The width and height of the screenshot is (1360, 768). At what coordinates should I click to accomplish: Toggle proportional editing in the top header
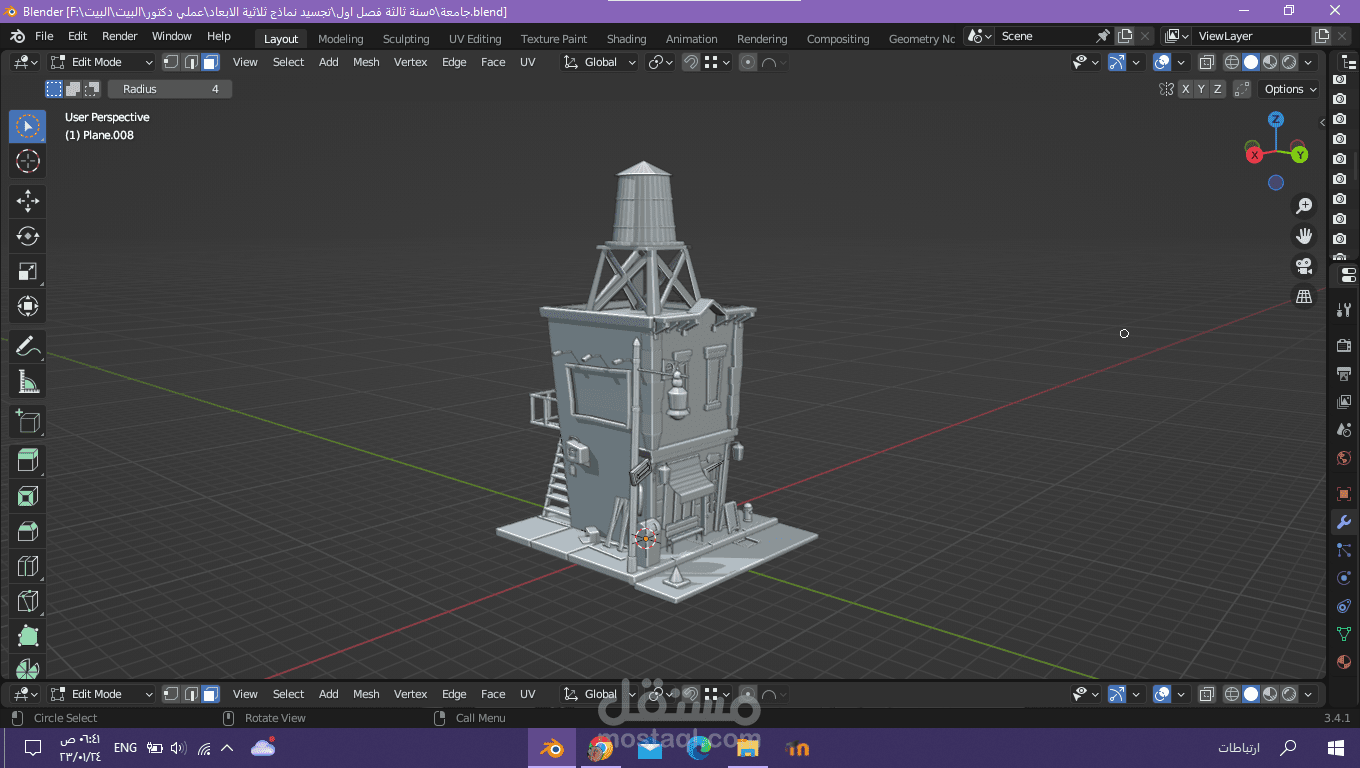click(748, 62)
